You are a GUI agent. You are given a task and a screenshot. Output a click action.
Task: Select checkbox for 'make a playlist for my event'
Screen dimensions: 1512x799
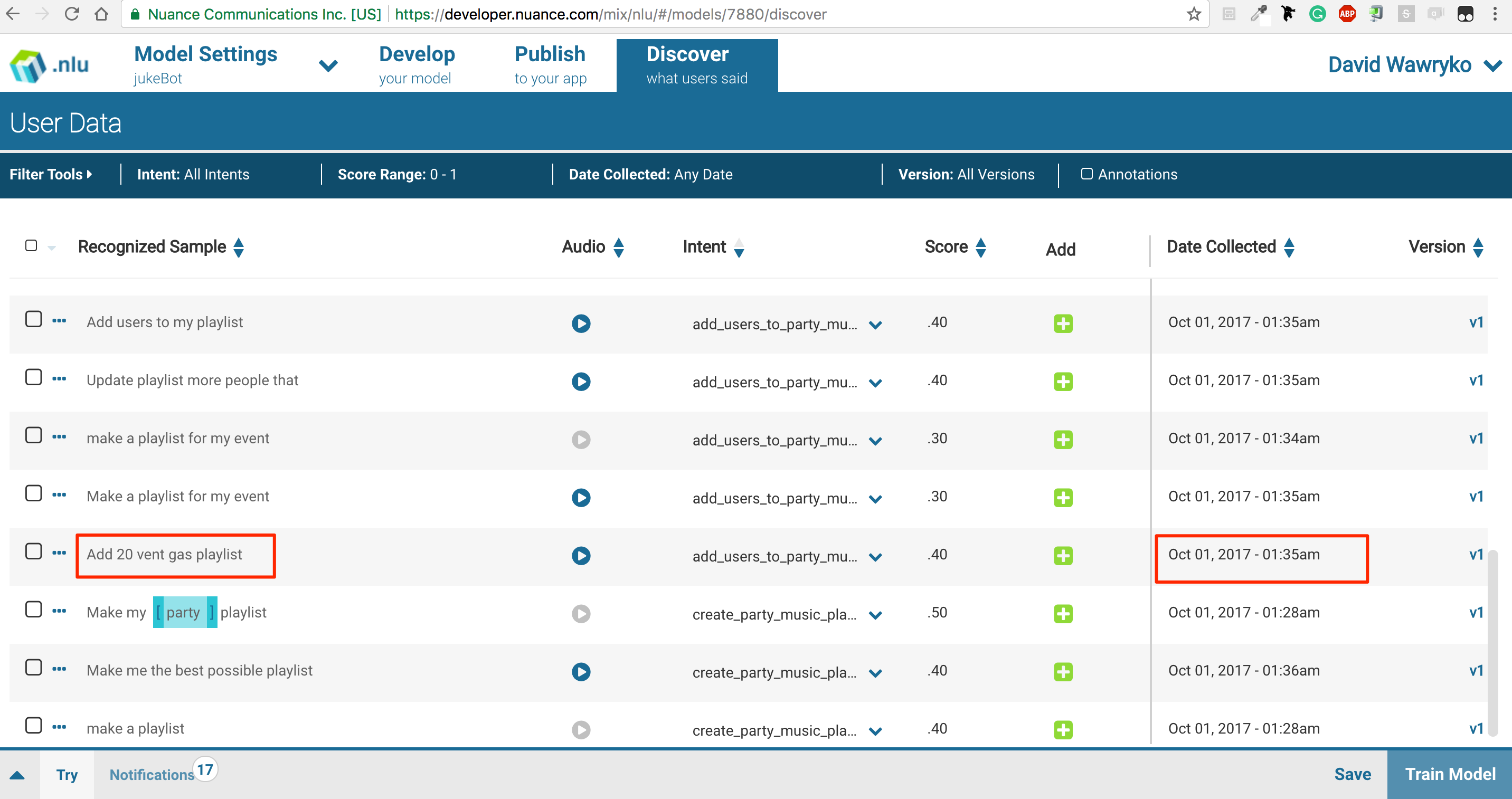click(33, 436)
